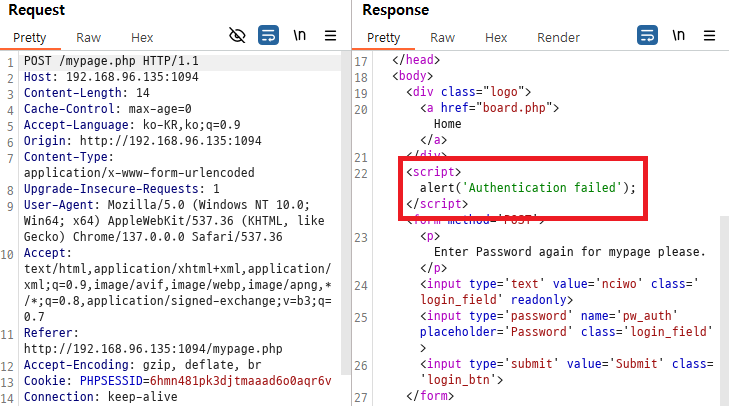
Task: Click the closing </form> tag
Action: pos(430,396)
